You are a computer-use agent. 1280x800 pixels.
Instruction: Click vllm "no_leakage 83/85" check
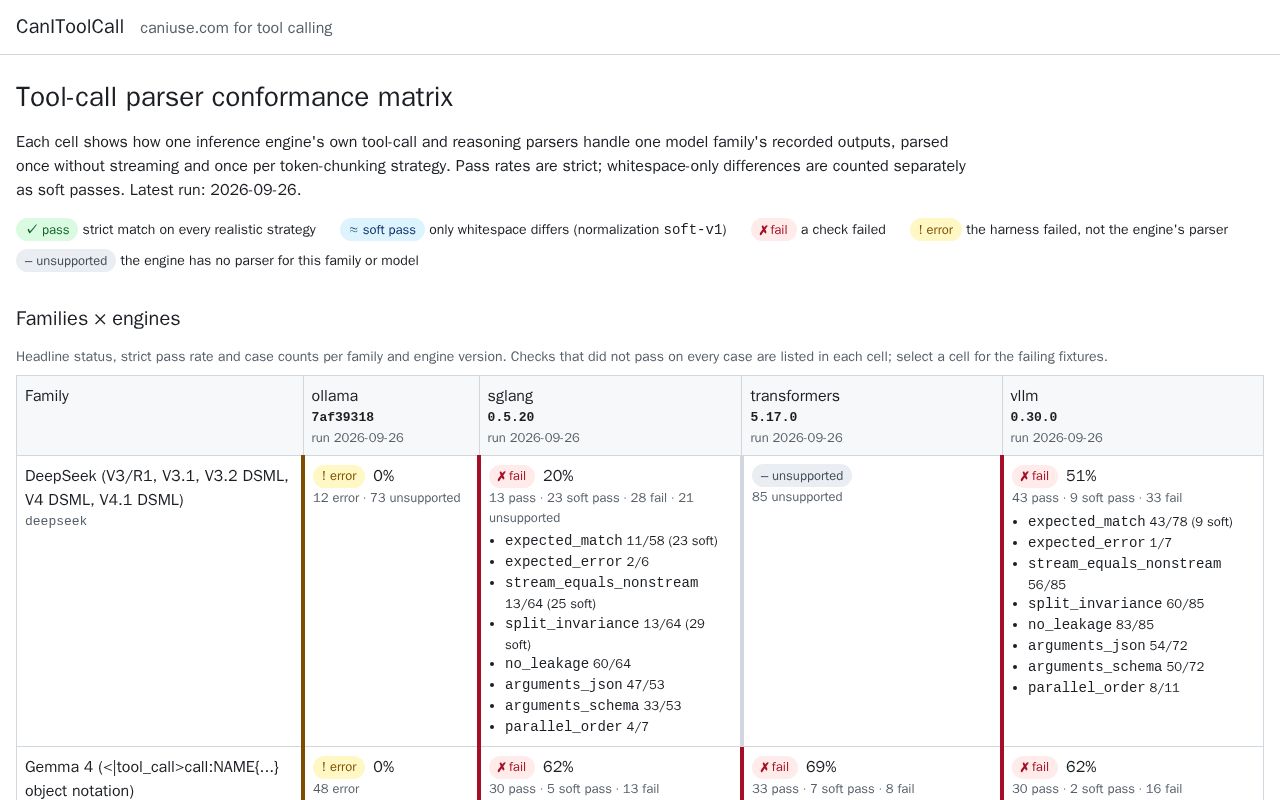pos(1091,625)
